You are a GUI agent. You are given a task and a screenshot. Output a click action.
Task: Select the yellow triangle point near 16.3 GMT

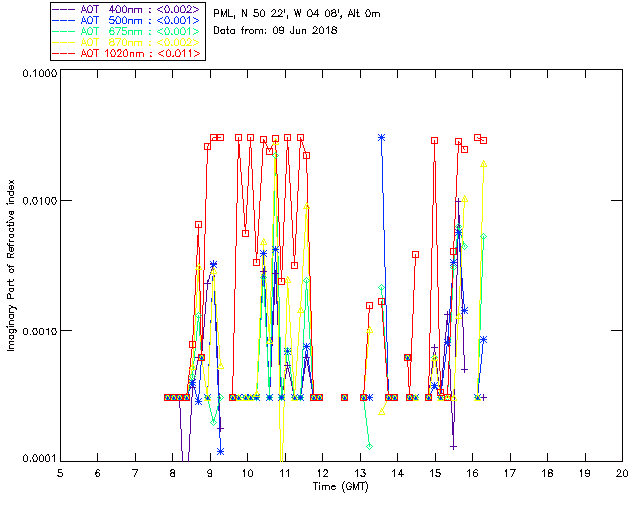coord(484,164)
